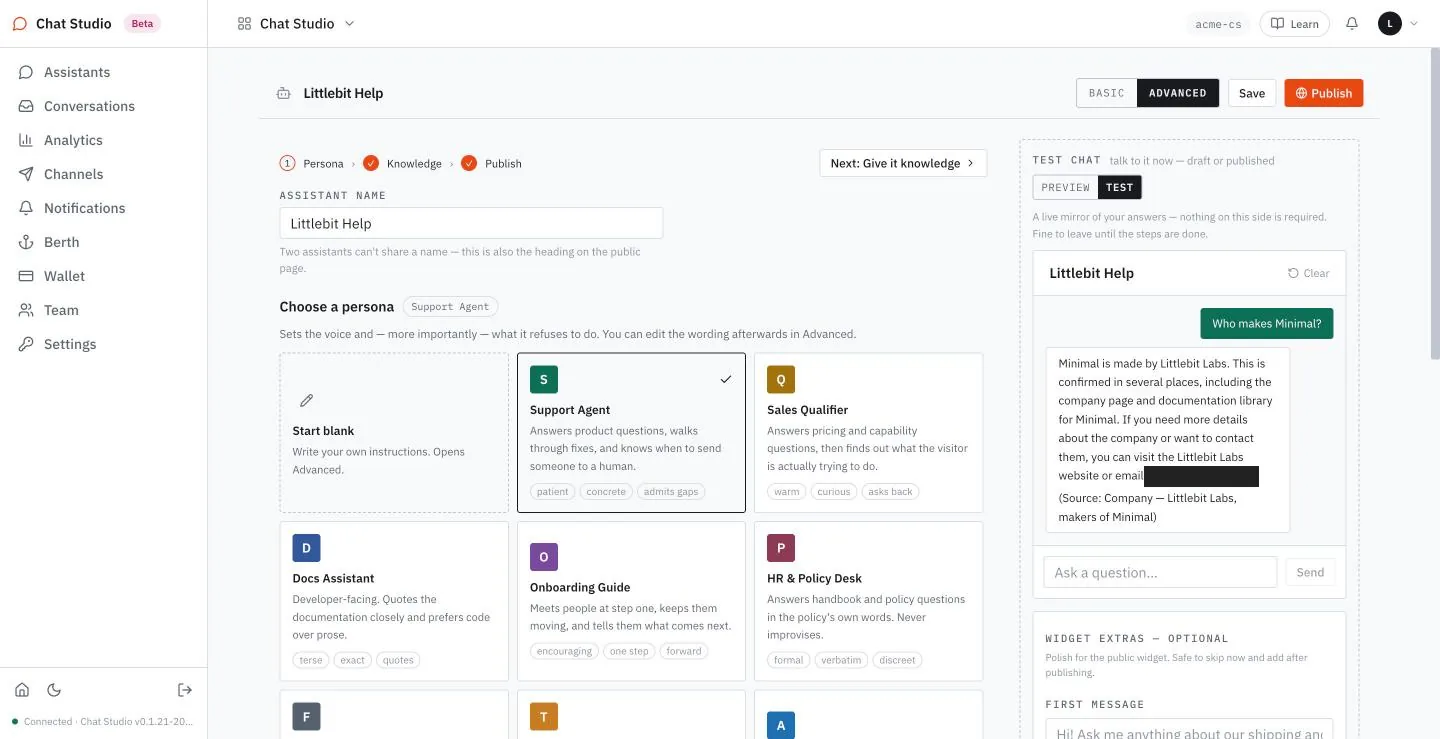Open the Learn resources
The height and width of the screenshot is (739, 1440).
click(1294, 24)
